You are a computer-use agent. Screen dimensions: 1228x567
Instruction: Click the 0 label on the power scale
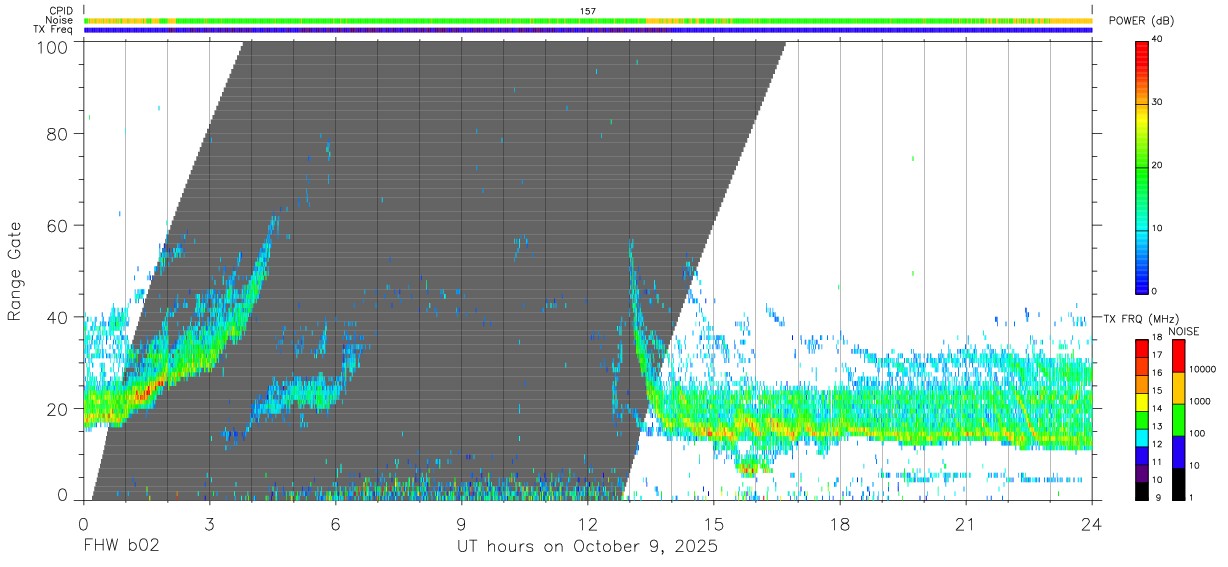click(1155, 291)
